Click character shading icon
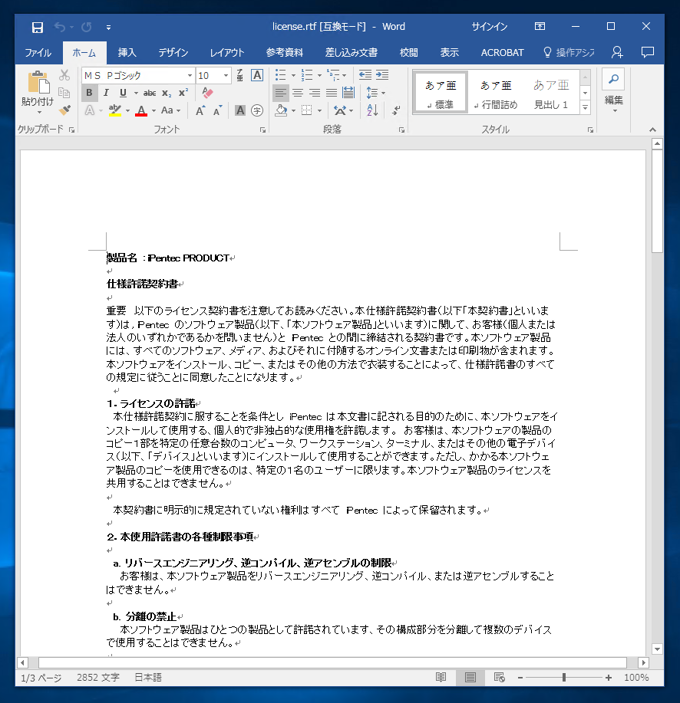This screenshot has height=703, width=680. 240,110
